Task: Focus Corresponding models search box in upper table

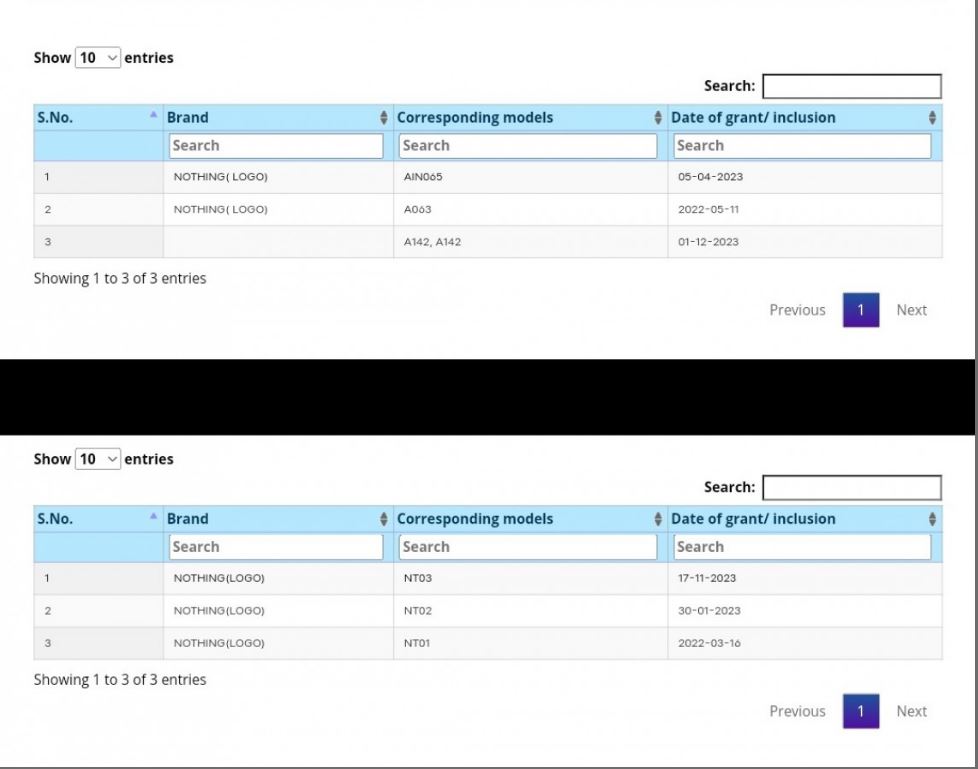Action: click(528, 146)
